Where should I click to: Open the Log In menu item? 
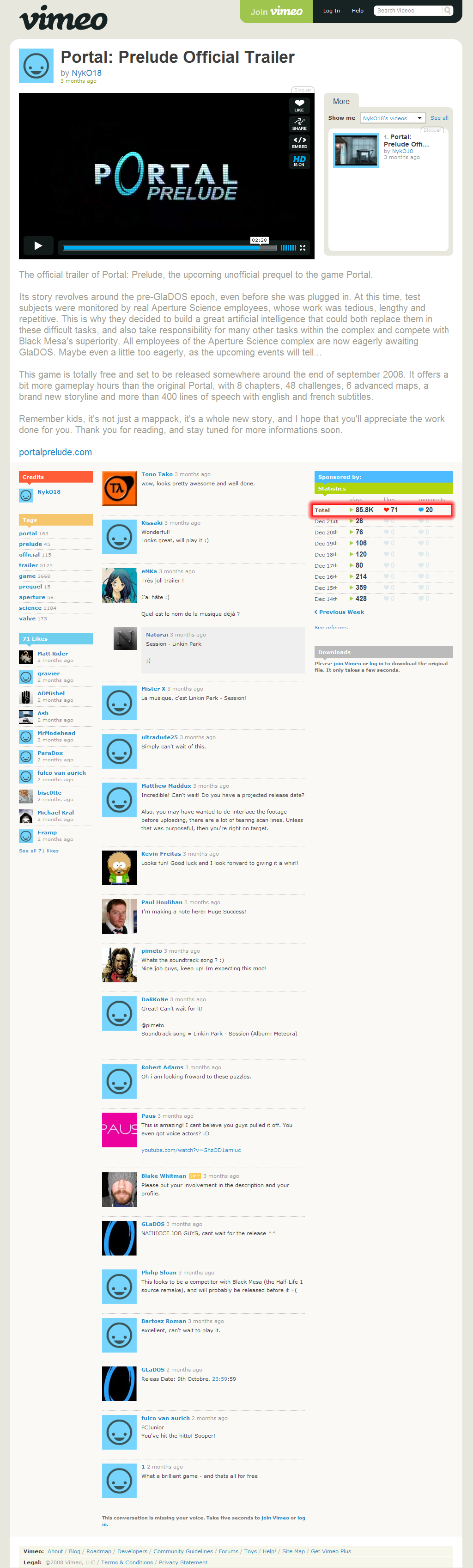[x=331, y=11]
